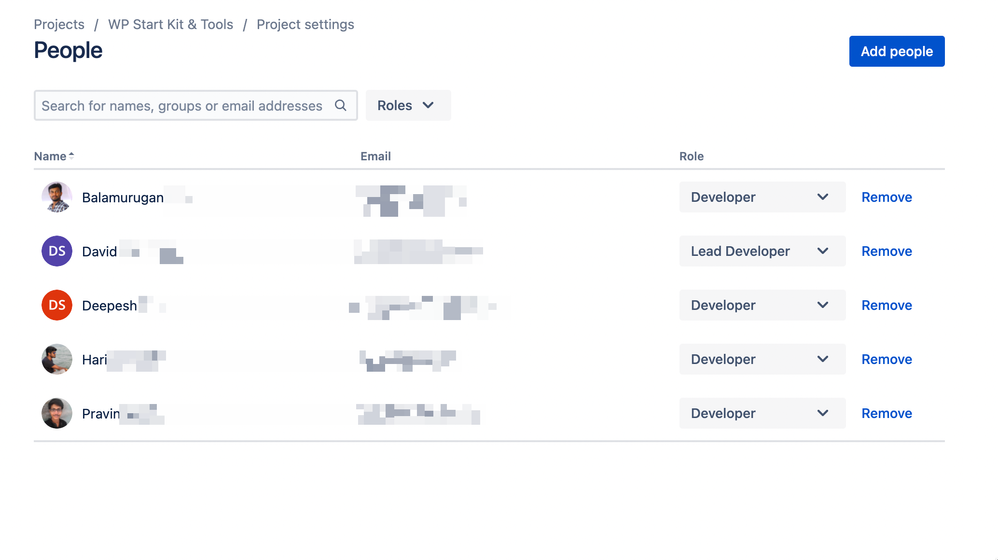This screenshot has height=560, width=998.
Task: Click the Email column header
Action: click(376, 157)
